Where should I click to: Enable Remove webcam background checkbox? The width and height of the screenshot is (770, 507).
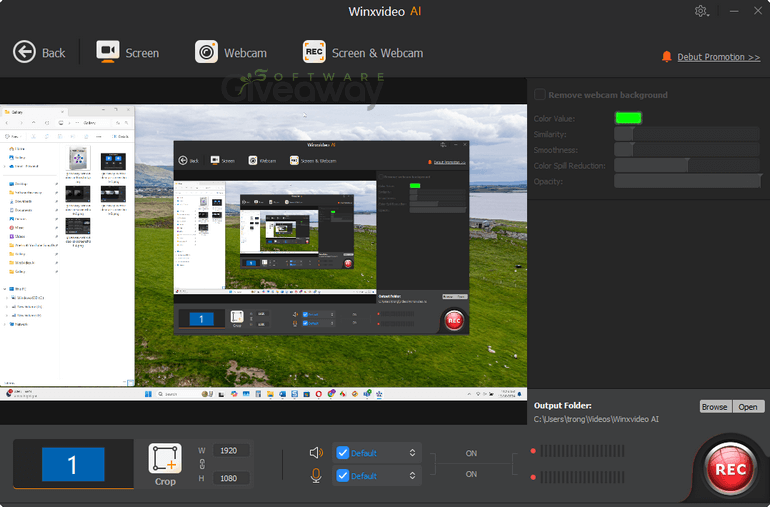(540, 94)
